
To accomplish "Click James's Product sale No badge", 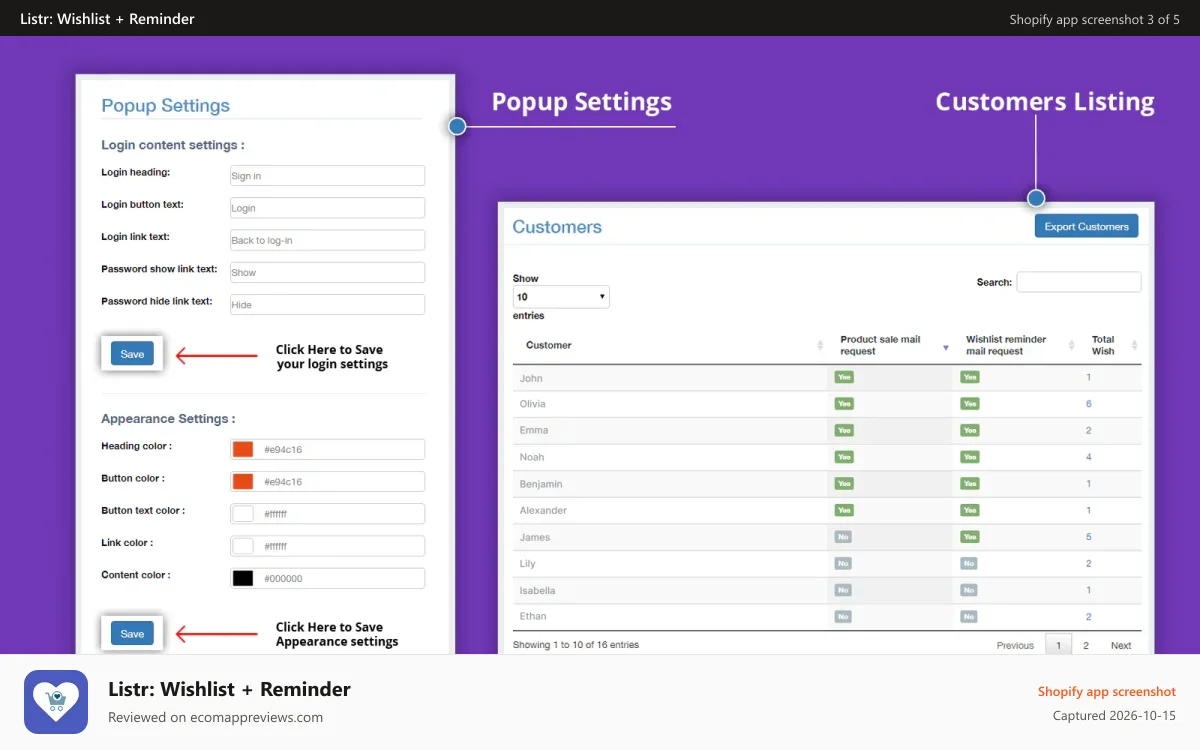I will (843, 537).
